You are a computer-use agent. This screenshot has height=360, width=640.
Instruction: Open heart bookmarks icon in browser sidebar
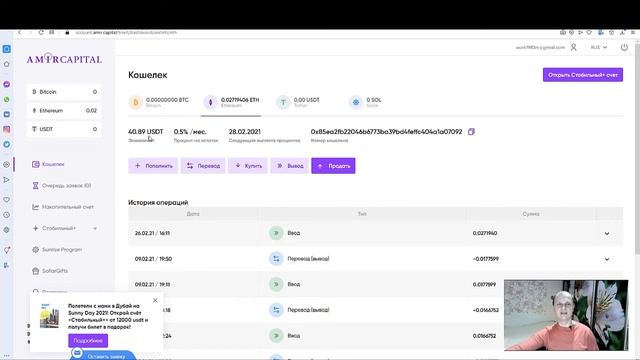(7, 200)
